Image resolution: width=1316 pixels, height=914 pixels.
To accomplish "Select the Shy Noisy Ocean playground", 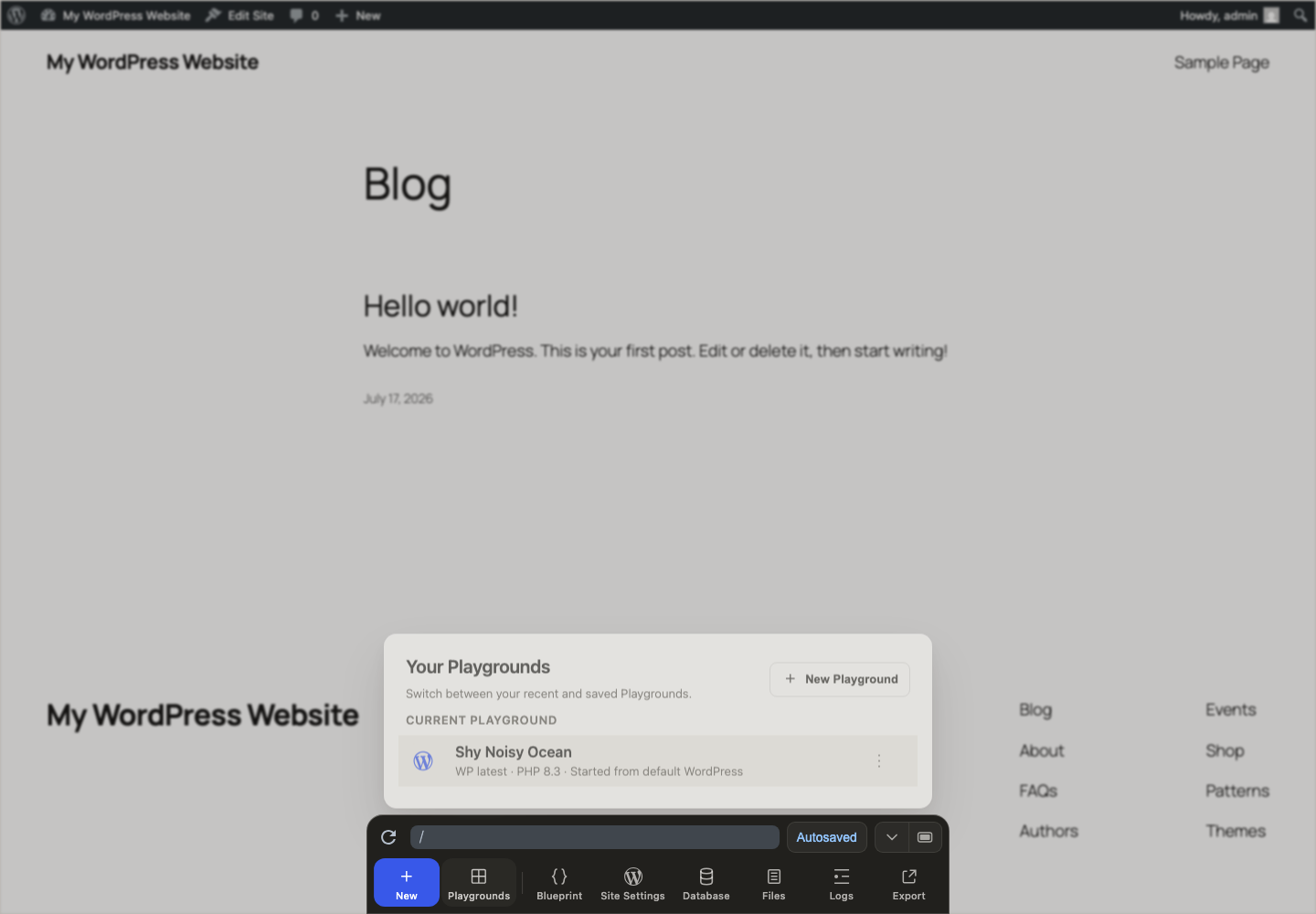I will (x=658, y=760).
